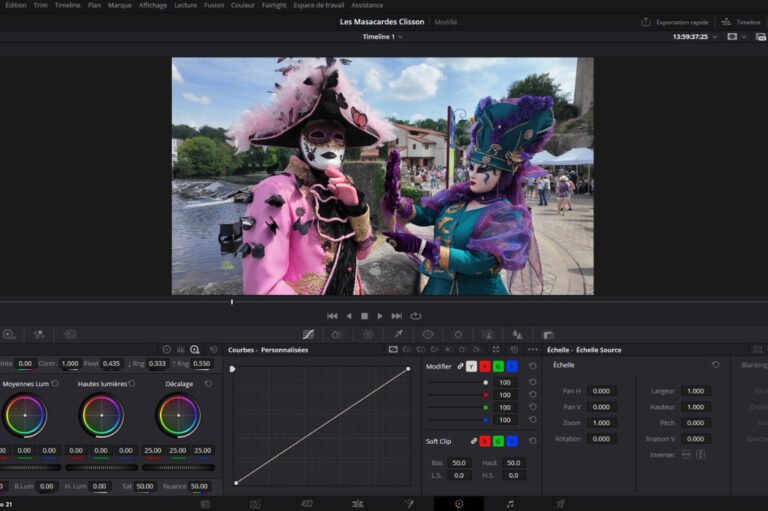Open the Tracker palette icon
The width and height of the screenshot is (768, 511).
tap(458, 335)
